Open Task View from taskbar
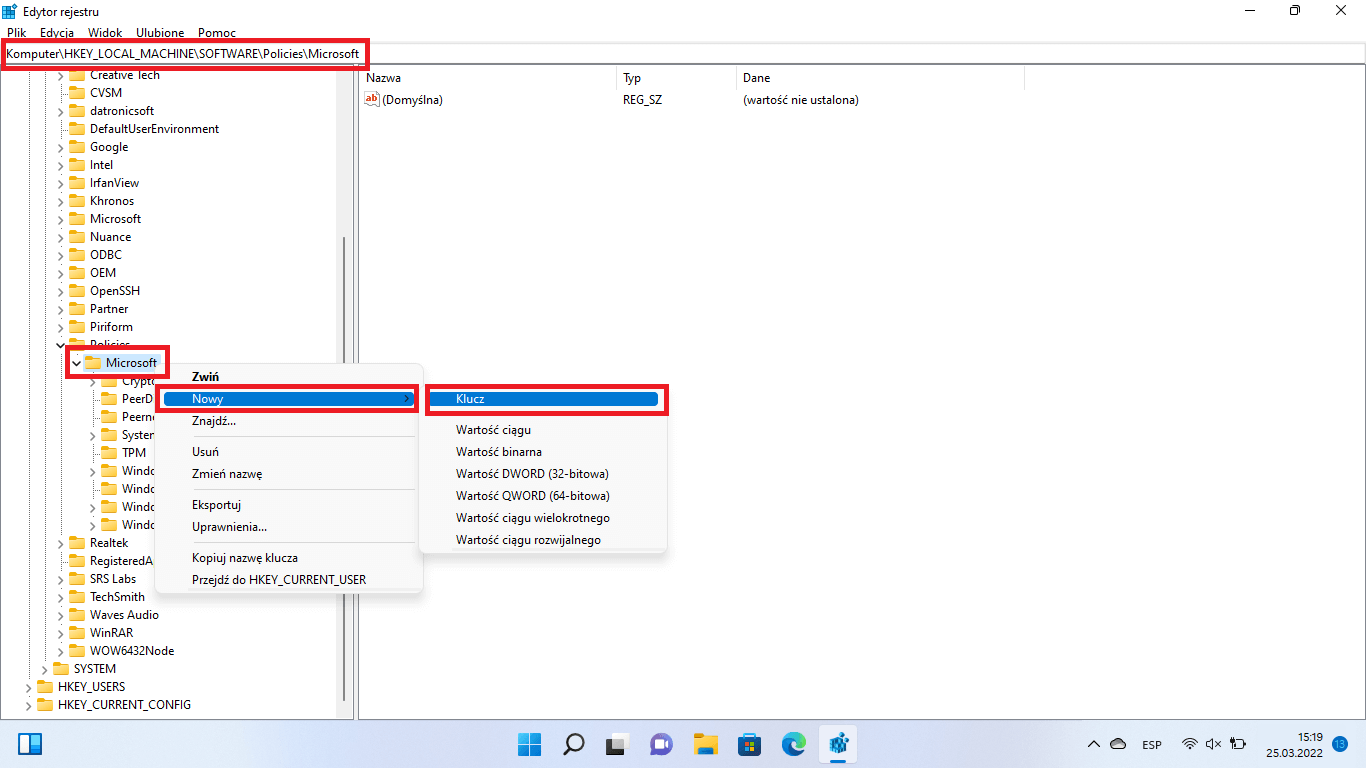Screen dimensions: 1366x768 617,744
